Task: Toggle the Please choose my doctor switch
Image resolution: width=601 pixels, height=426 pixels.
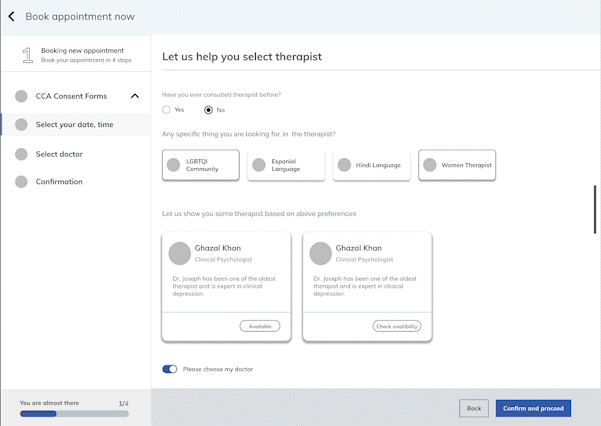Action: coord(170,369)
